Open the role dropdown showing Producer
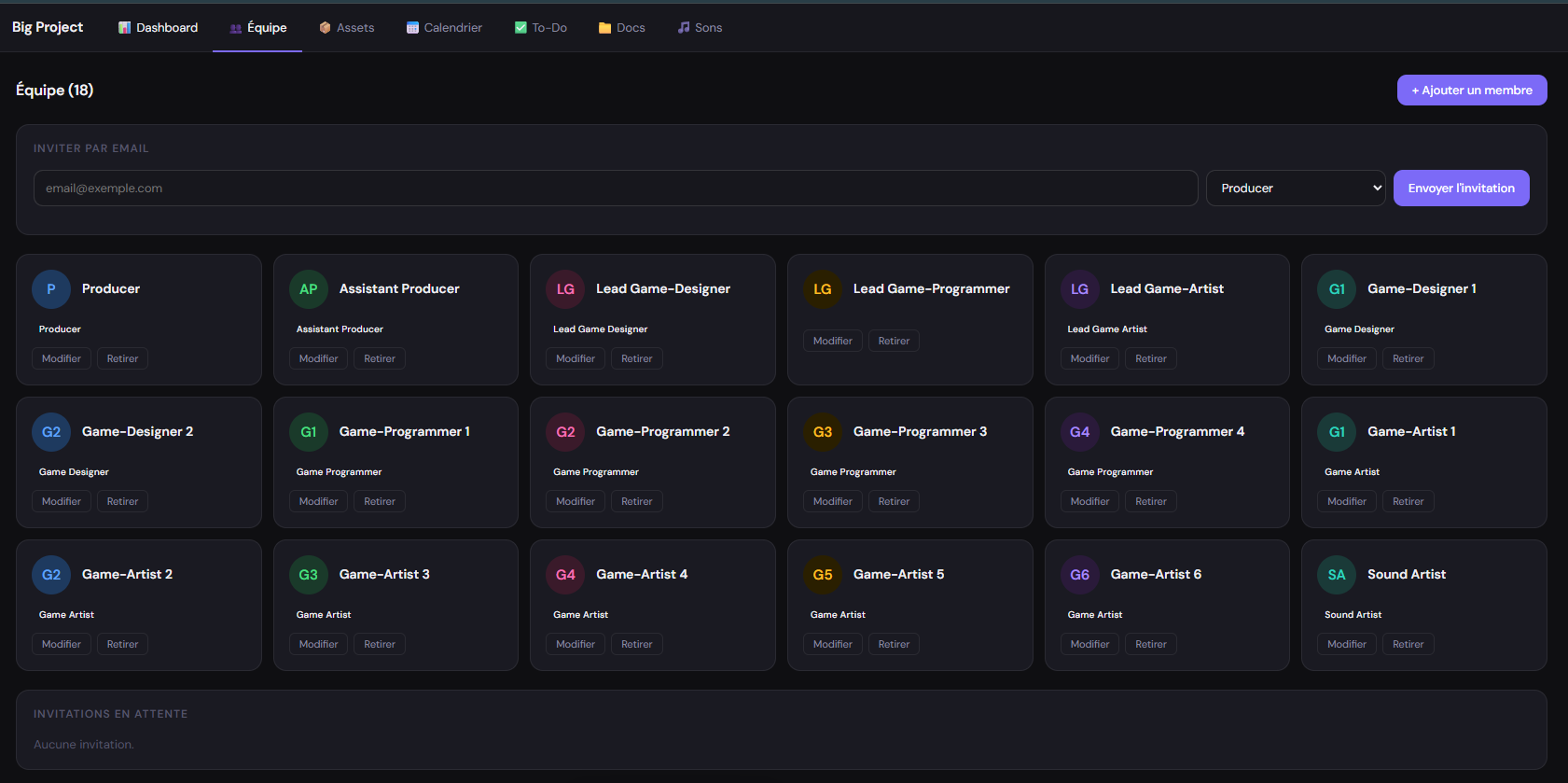This screenshot has width=1568, height=783. [x=1296, y=188]
